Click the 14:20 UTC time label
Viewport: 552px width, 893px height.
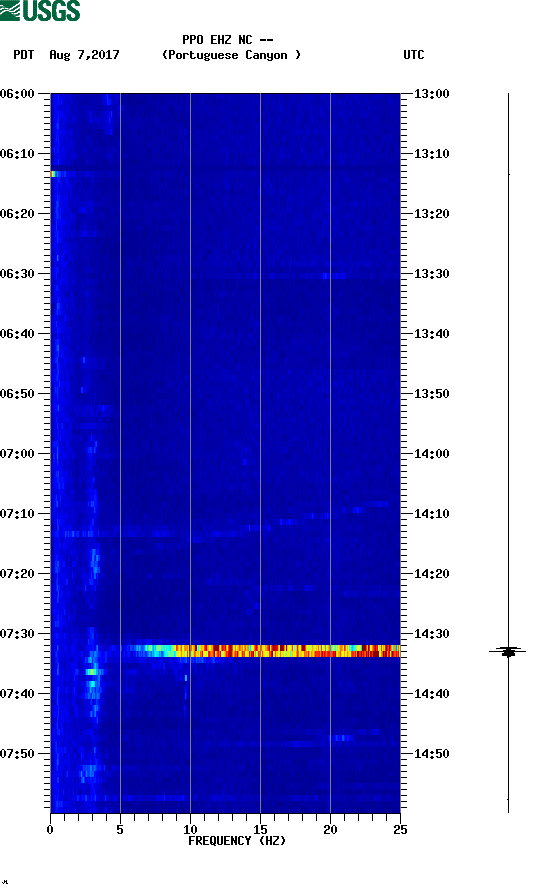432,574
